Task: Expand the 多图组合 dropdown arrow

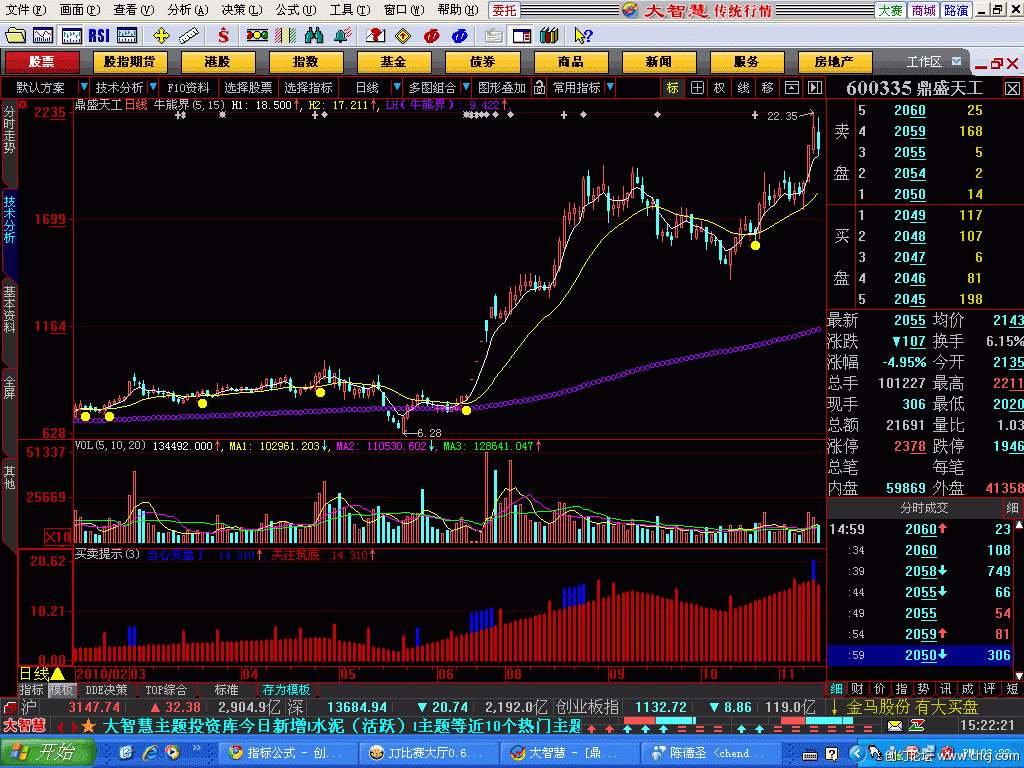Action: tap(466, 88)
